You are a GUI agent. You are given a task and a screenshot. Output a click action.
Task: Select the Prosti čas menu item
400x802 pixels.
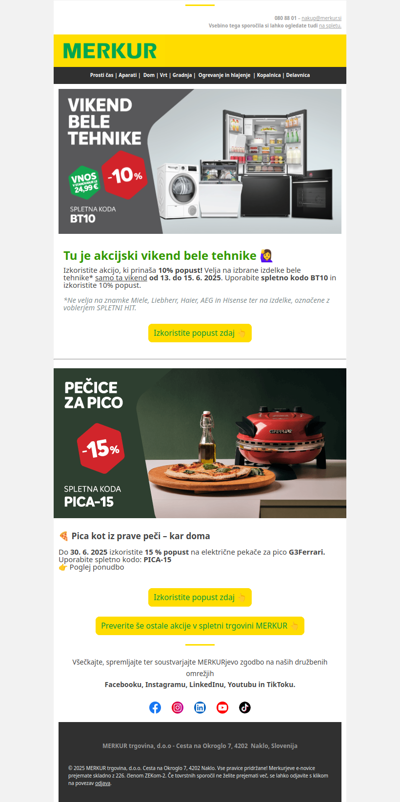point(102,75)
